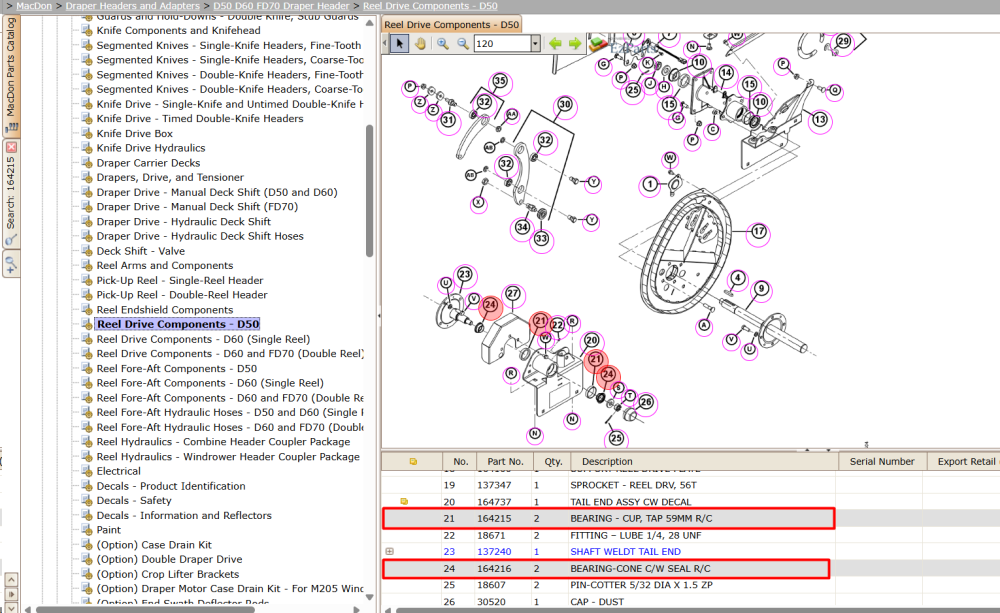Click the Description column header
The width and height of the screenshot is (1000, 613).
(x=704, y=461)
